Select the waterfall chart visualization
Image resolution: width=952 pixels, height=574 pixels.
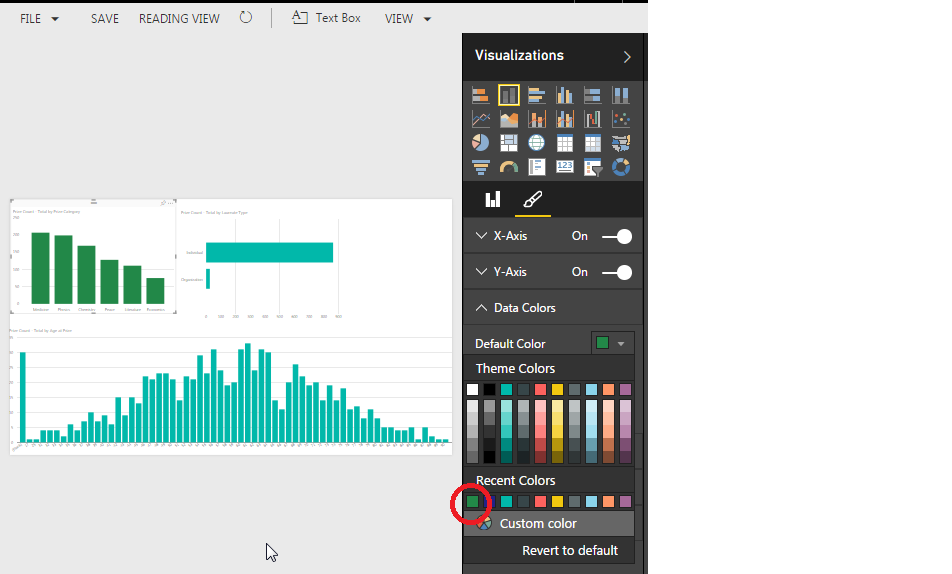tap(593, 119)
